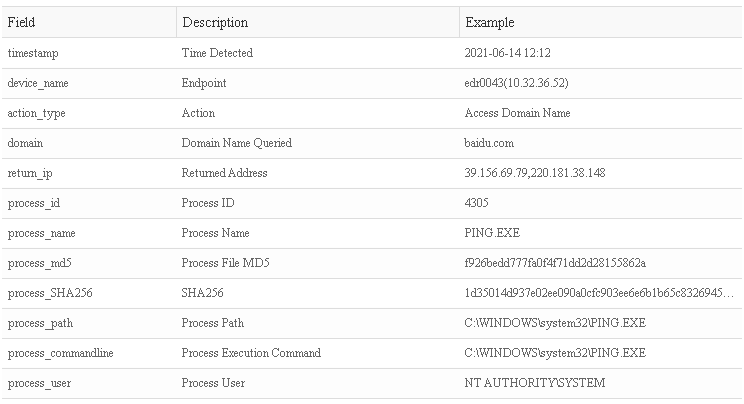
Task: Click the Field column header
Action: pyautogui.click(x=21, y=22)
